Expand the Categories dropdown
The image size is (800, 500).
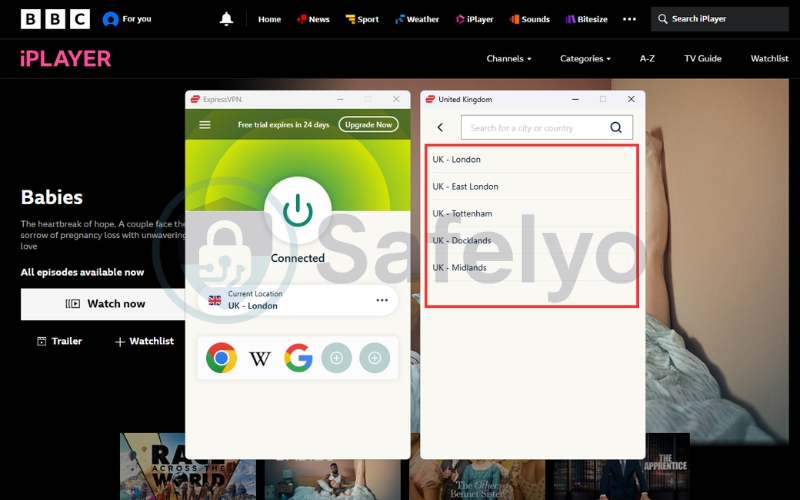click(585, 59)
